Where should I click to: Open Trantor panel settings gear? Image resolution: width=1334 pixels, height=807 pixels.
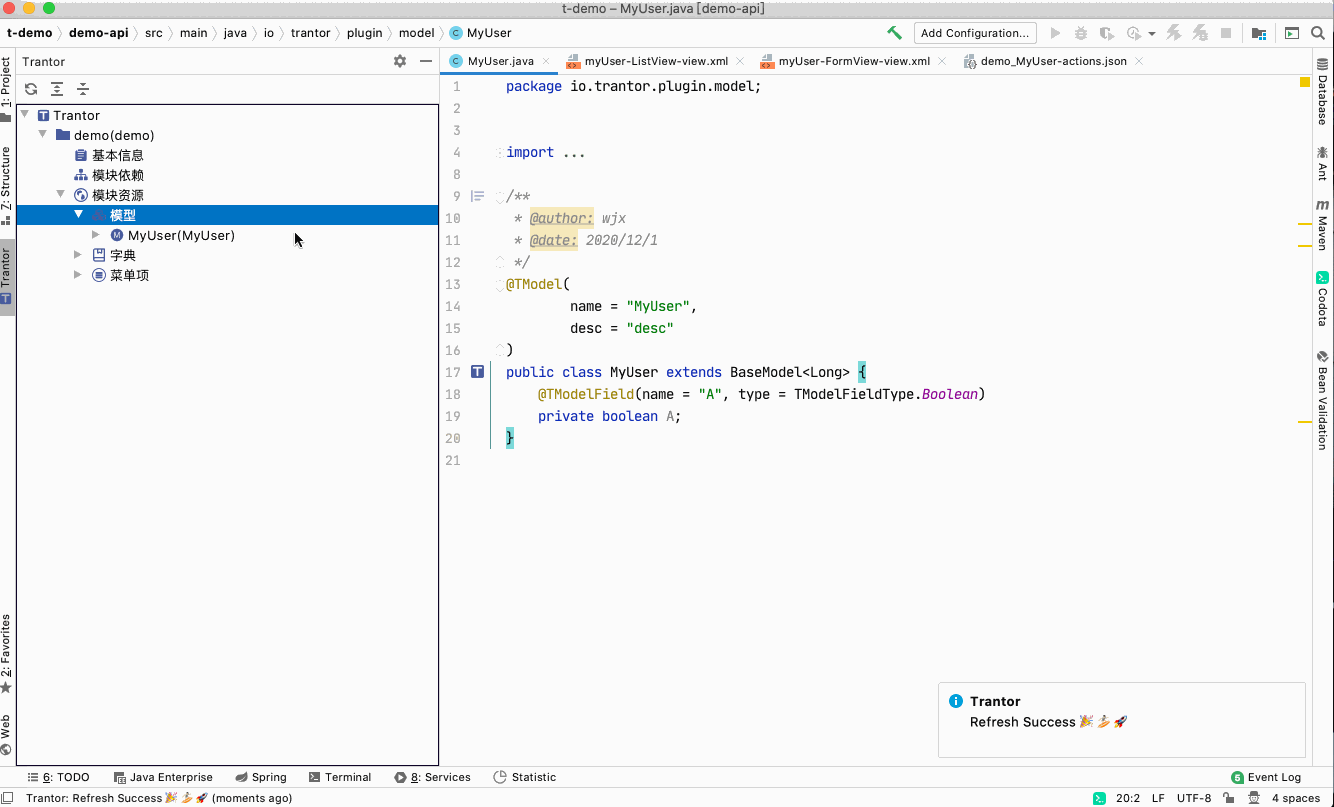tap(400, 61)
